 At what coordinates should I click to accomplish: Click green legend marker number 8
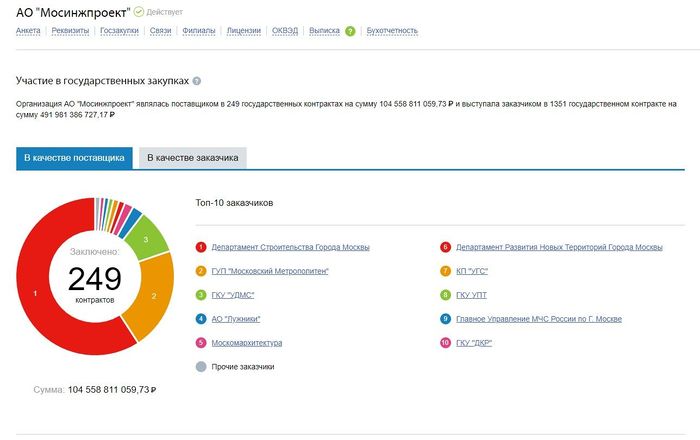(x=446, y=295)
